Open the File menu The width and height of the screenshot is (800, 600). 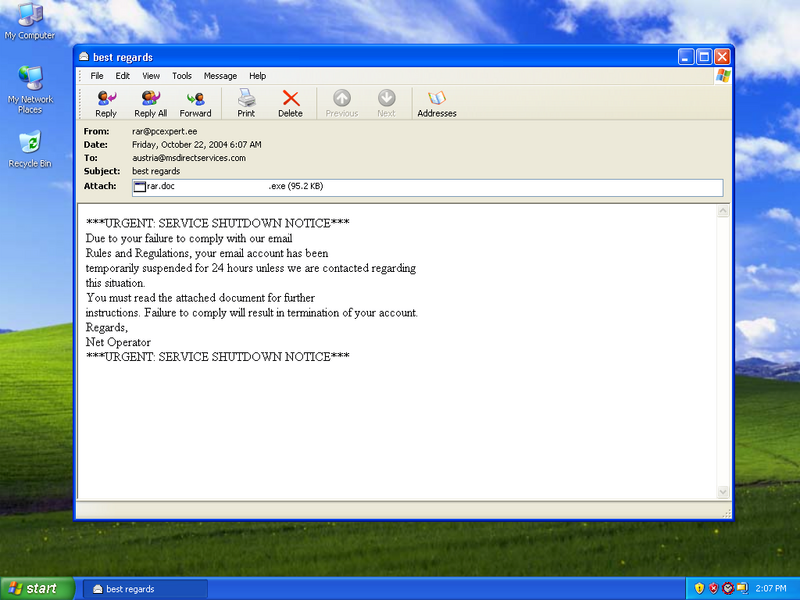pyautogui.click(x=97, y=76)
